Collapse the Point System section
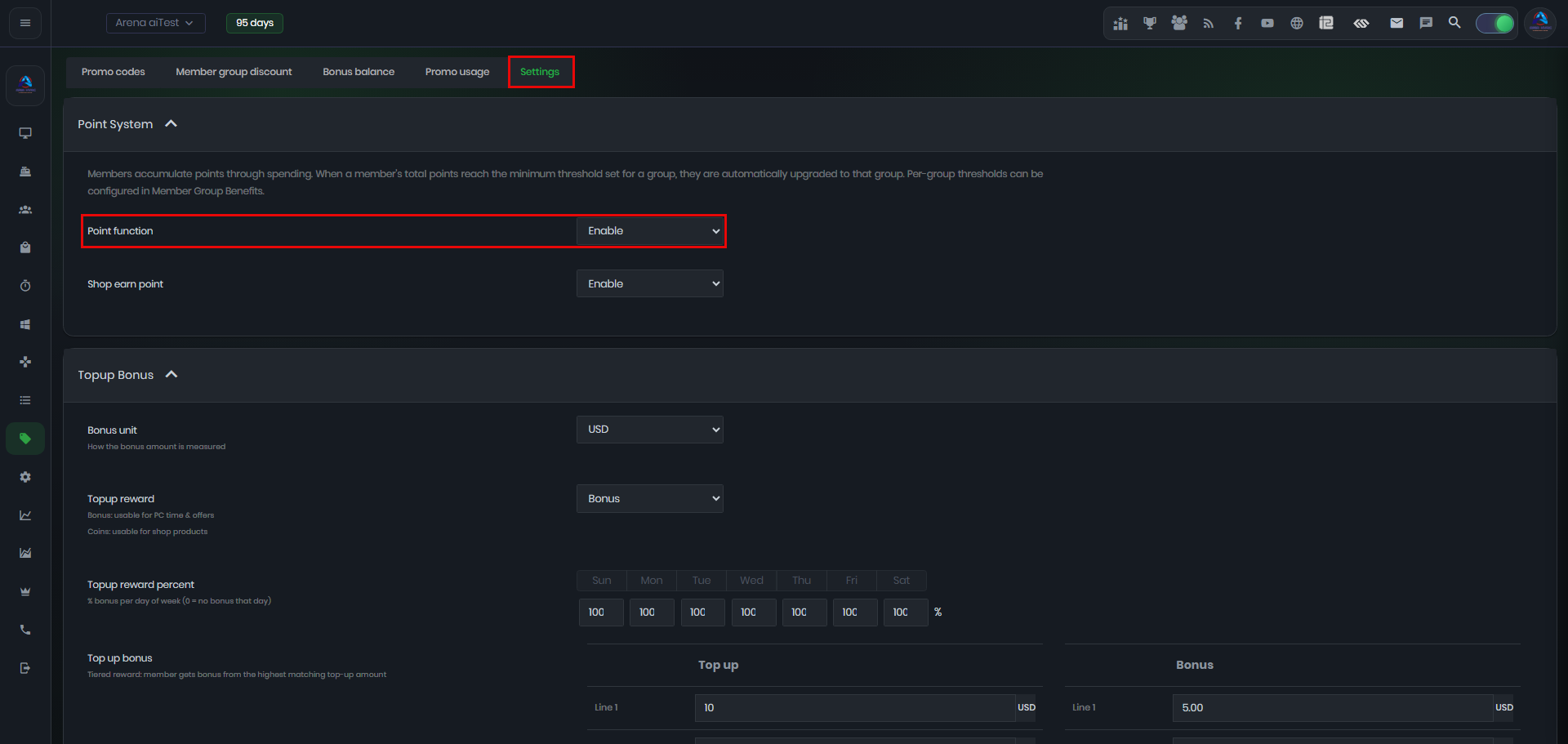The image size is (1568, 744). (171, 124)
